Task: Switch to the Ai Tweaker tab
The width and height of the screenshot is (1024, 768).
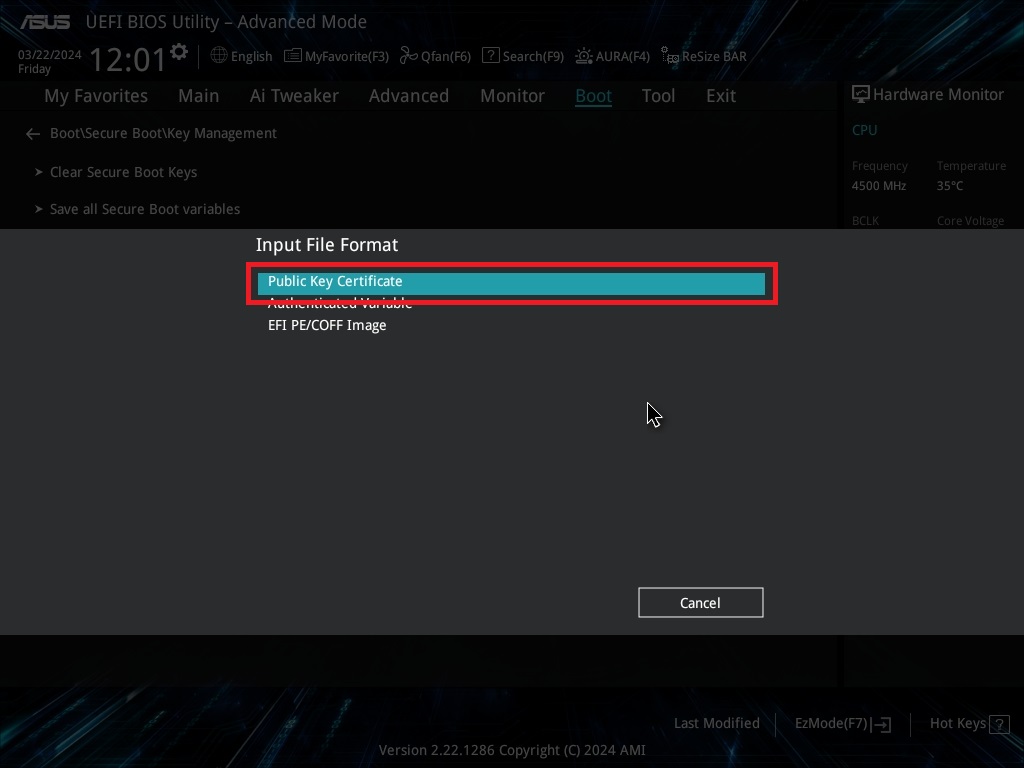Action: coord(294,96)
